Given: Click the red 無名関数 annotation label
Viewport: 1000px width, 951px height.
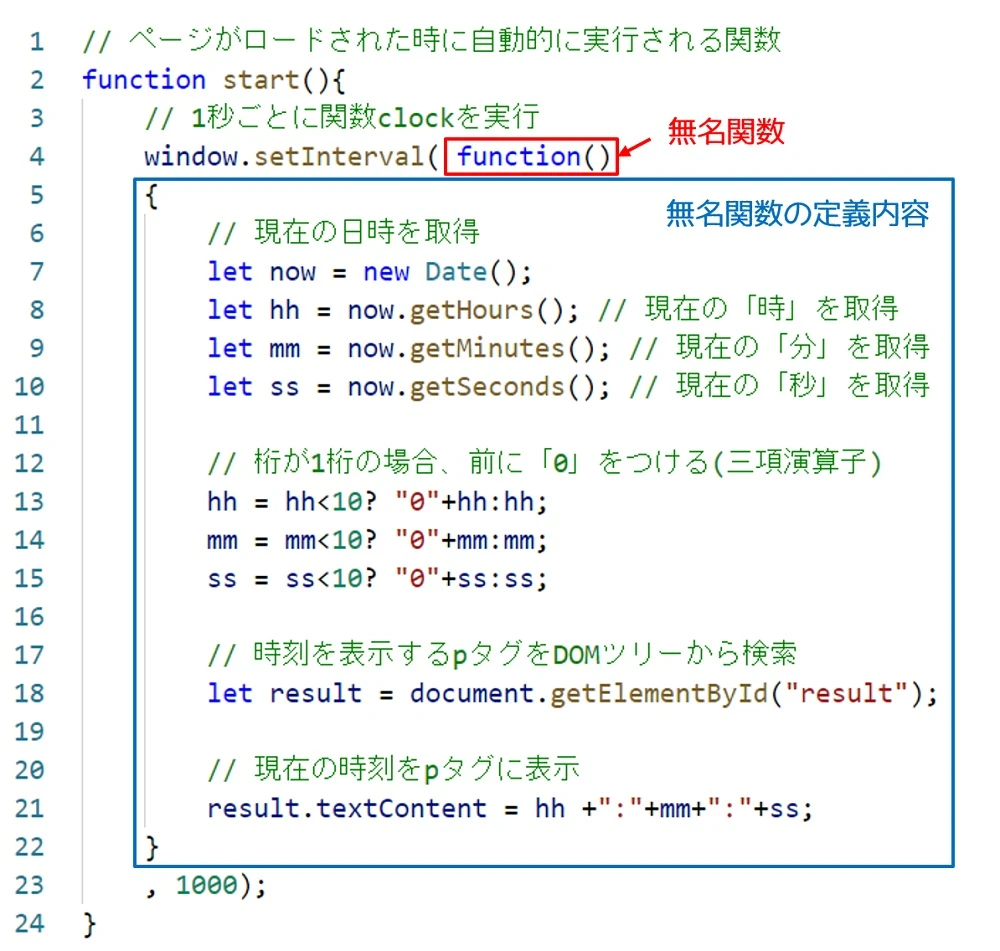Looking at the screenshot, I should (726, 131).
